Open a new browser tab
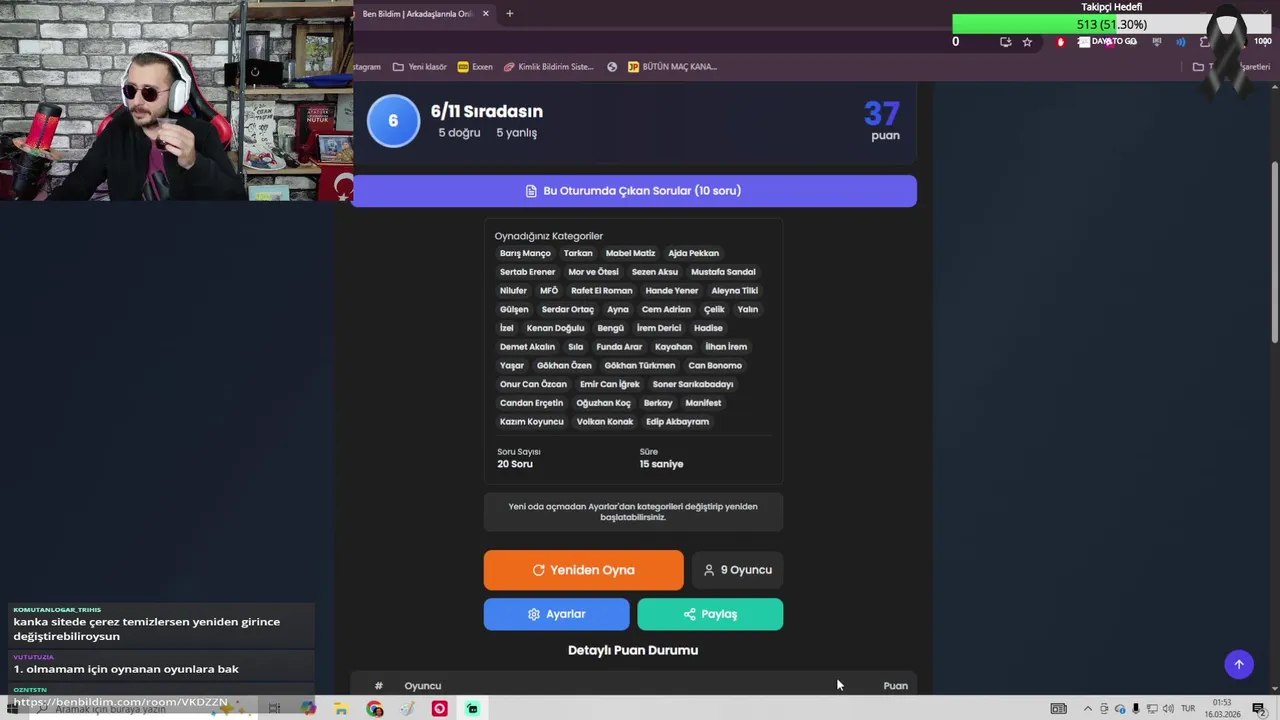 click(509, 14)
